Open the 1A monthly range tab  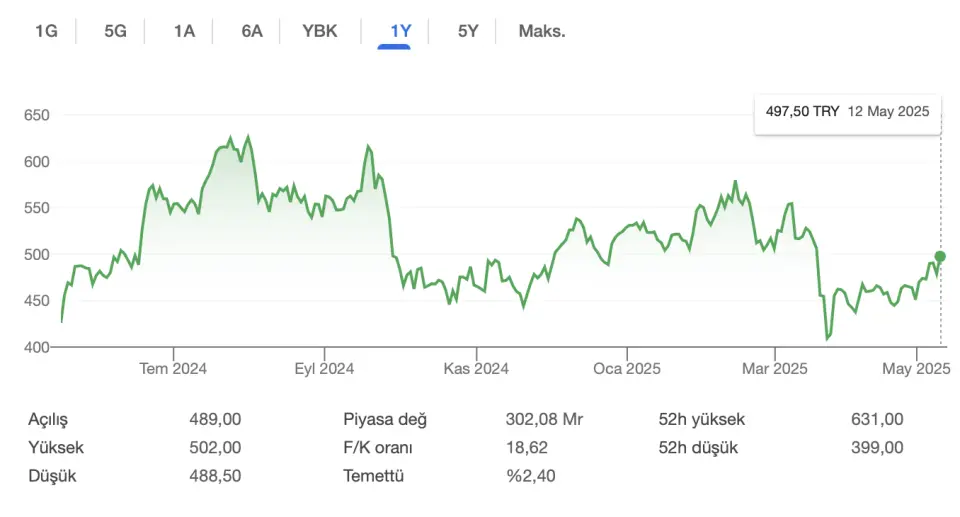coord(184,31)
